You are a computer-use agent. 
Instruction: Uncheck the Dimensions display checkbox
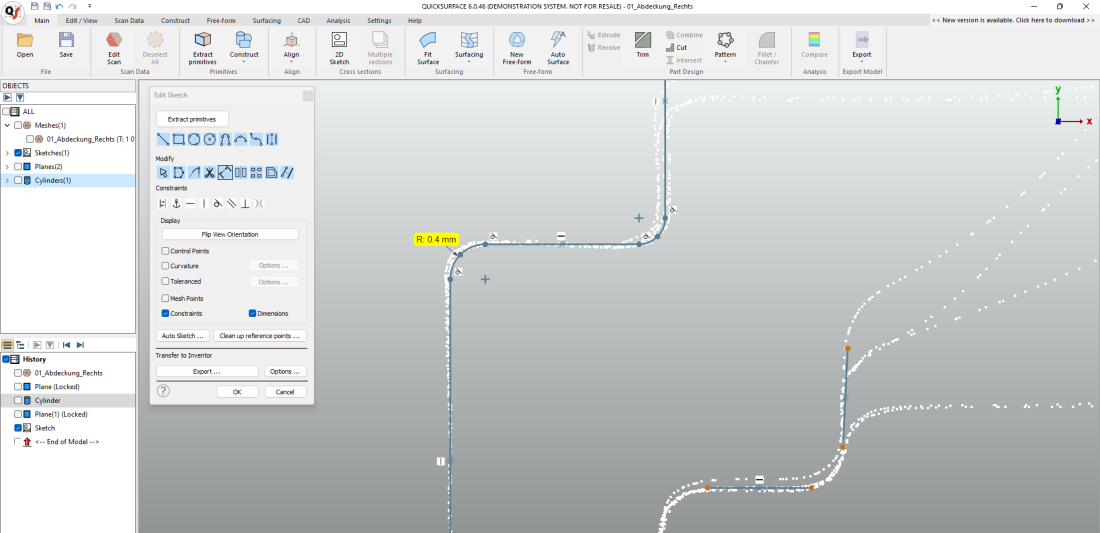tap(253, 313)
